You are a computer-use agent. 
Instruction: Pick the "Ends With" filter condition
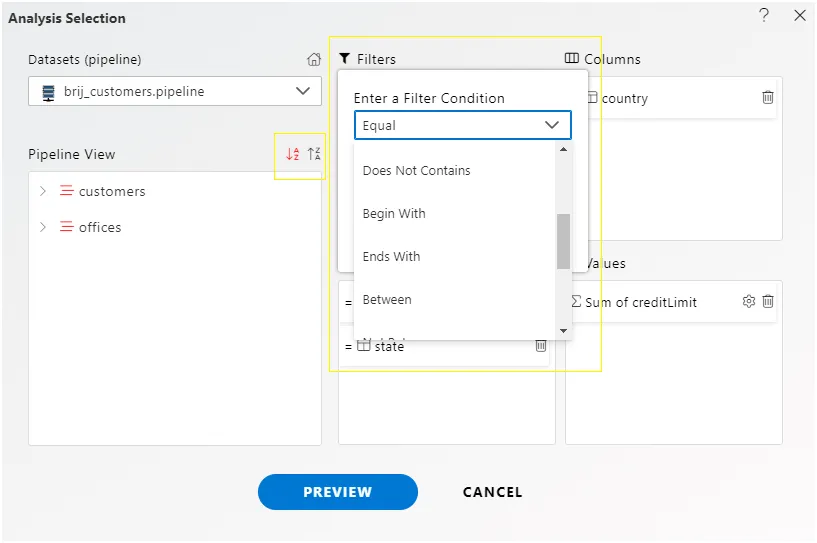pyautogui.click(x=391, y=257)
